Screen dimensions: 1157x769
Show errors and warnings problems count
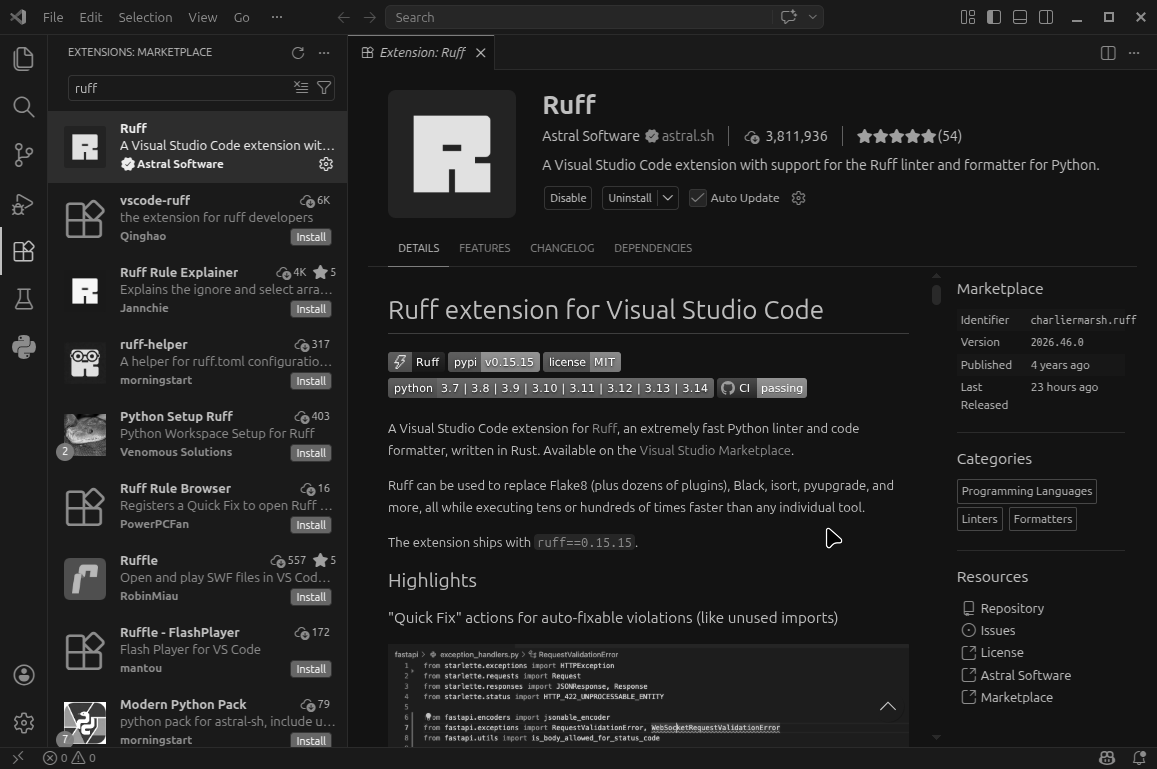[69, 758]
